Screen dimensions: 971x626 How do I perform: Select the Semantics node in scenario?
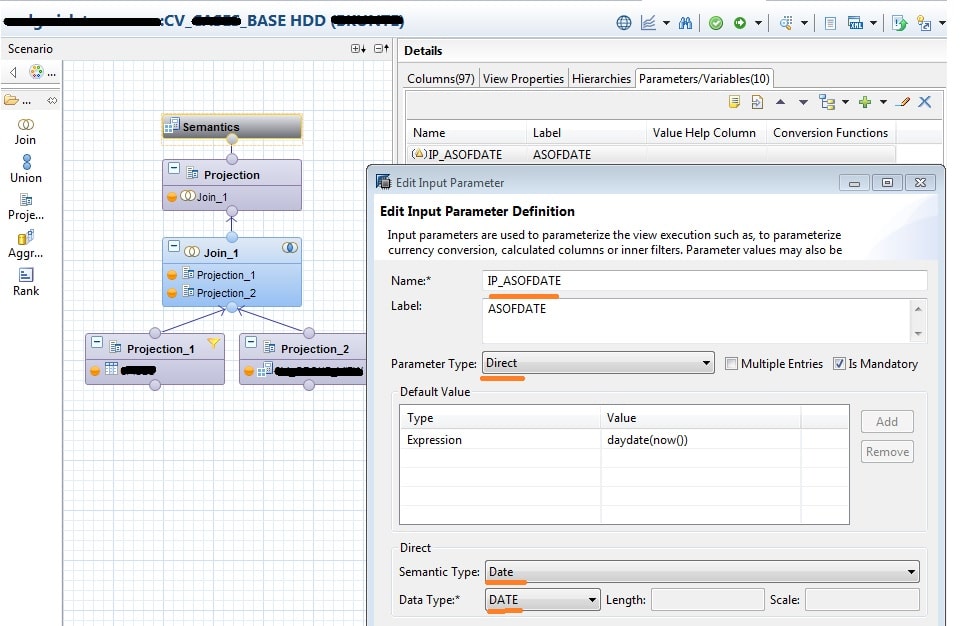(x=232, y=127)
